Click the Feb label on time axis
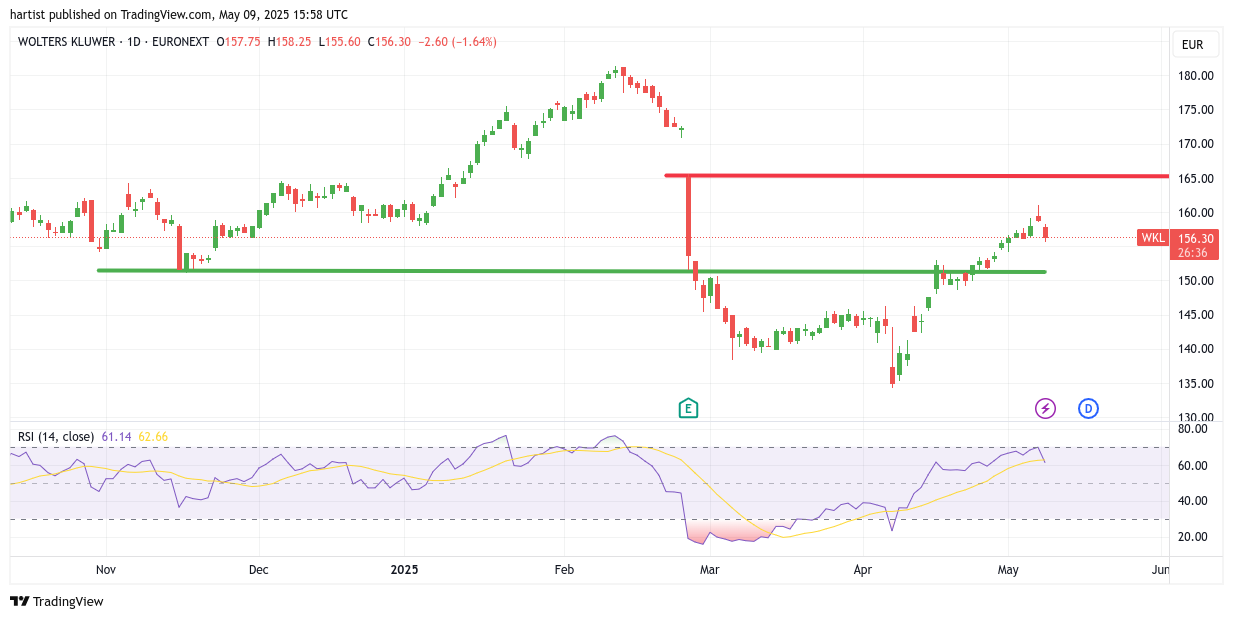Image resolution: width=1233 pixels, height=619 pixels. coord(564,570)
